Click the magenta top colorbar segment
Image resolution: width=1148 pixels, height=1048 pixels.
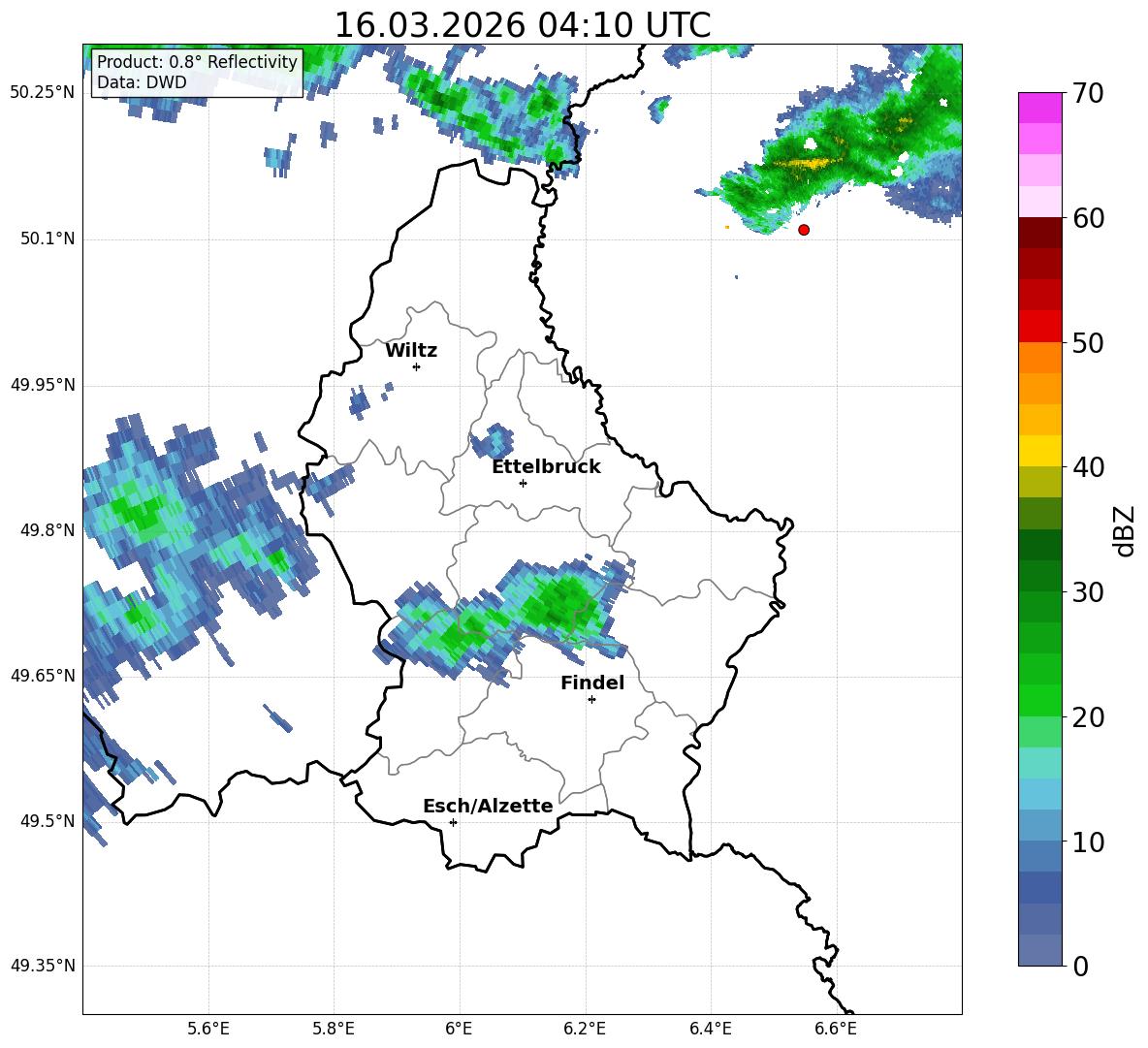(1039, 109)
